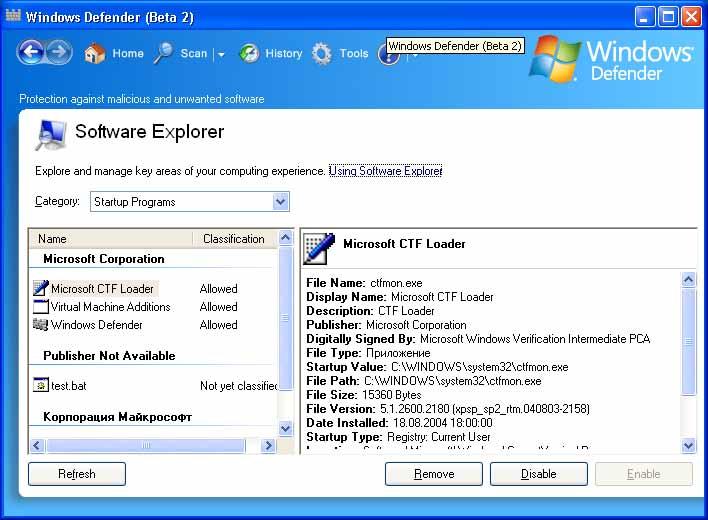Minimize the Windows Defender window
This screenshot has height=520, width=708.
coord(644,17)
